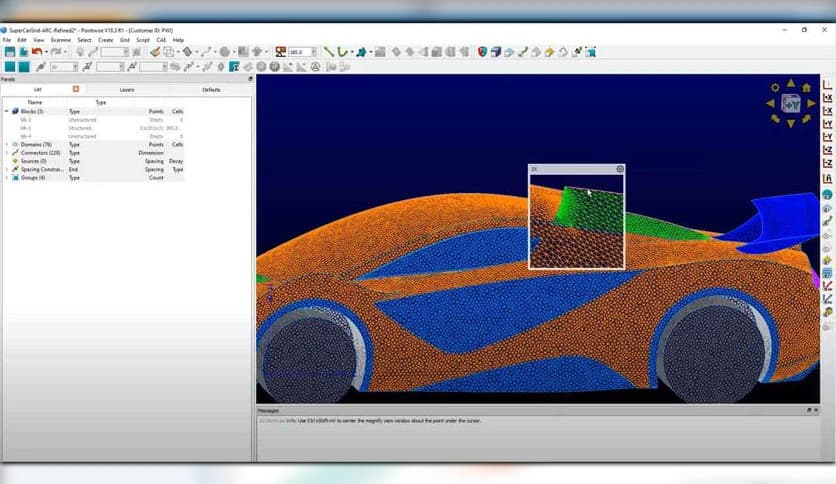Click the -Z view orientation button
The image size is (836, 484).
pyautogui.click(x=827, y=163)
